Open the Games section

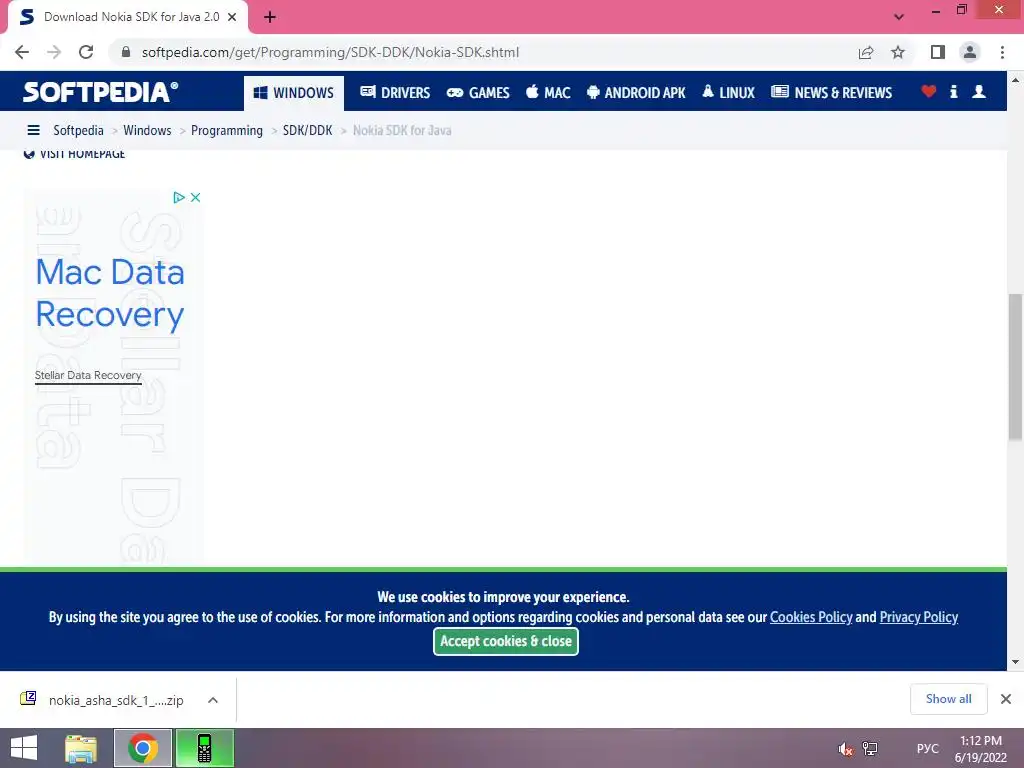click(x=478, y=93)
